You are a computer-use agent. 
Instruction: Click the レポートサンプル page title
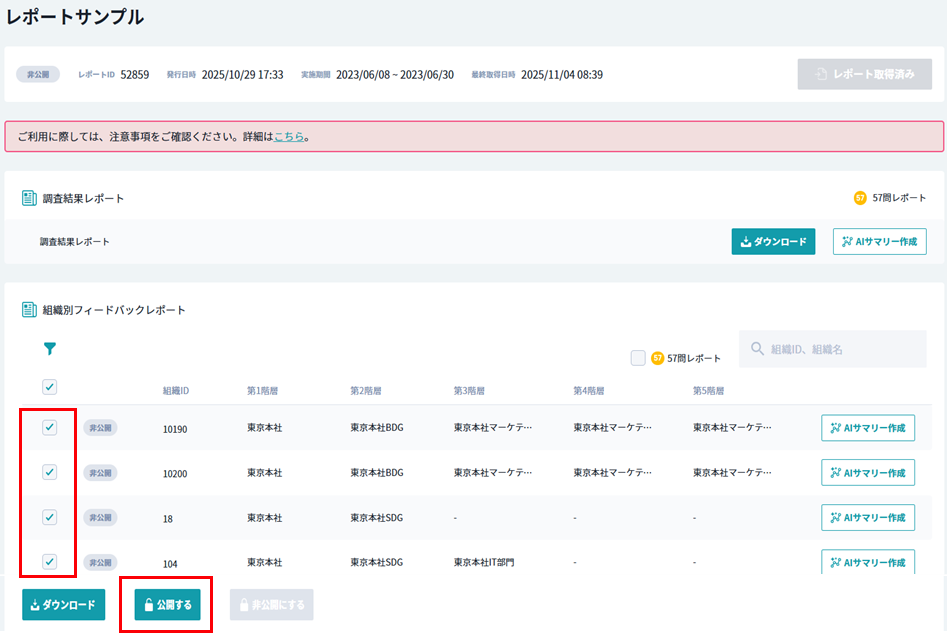coord(75,16)
